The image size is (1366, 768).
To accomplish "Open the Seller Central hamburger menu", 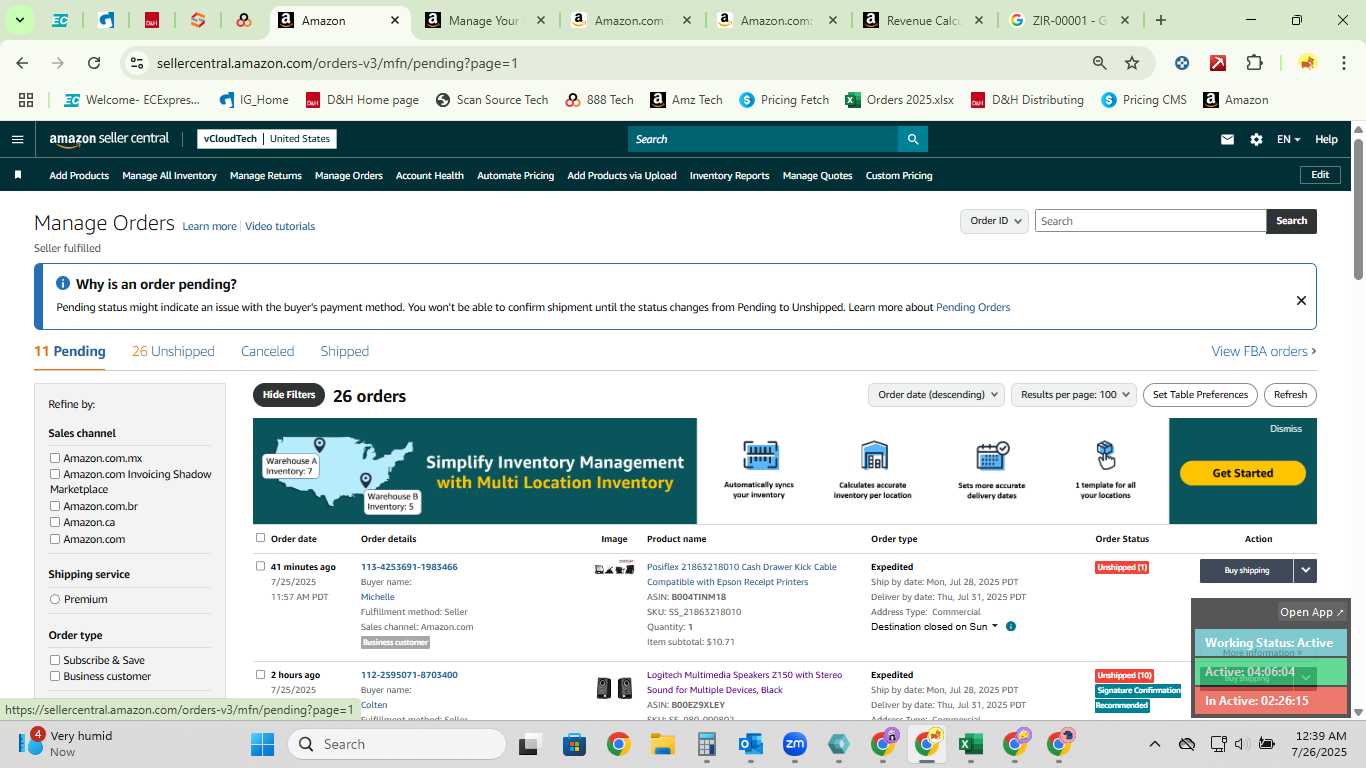I will click(17, 139).
